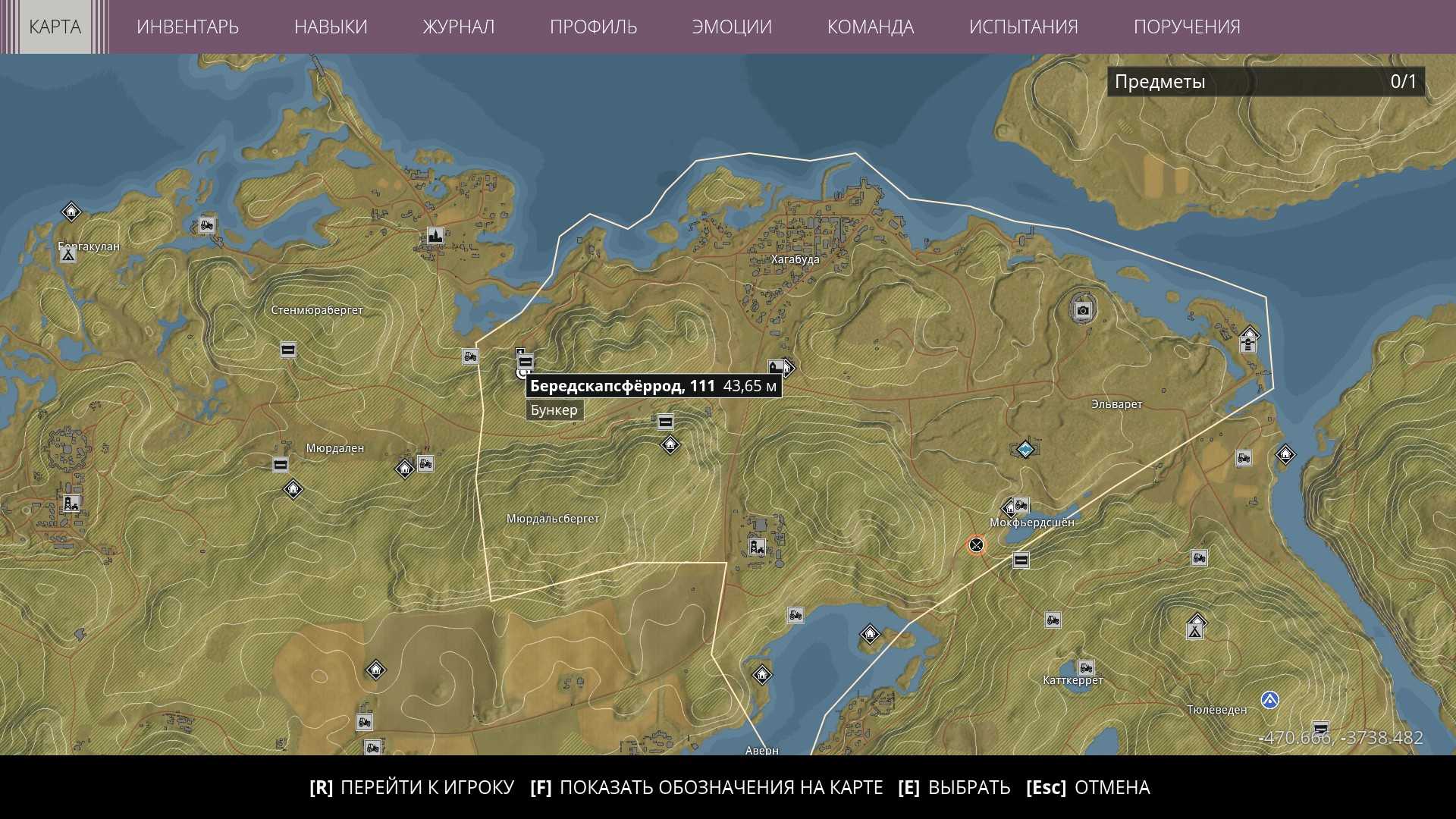
Task: Click the orange-ringed player marker
Action: (x=976, y=545)
